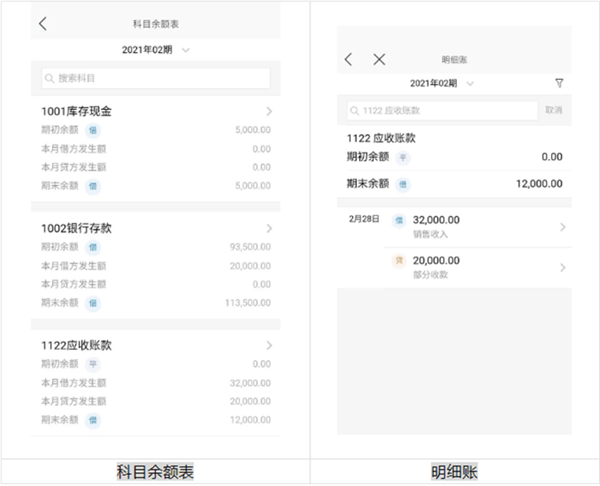Open the filter funnel in 明细账
This screenshot has width=600, height=486.
point(559,83)
